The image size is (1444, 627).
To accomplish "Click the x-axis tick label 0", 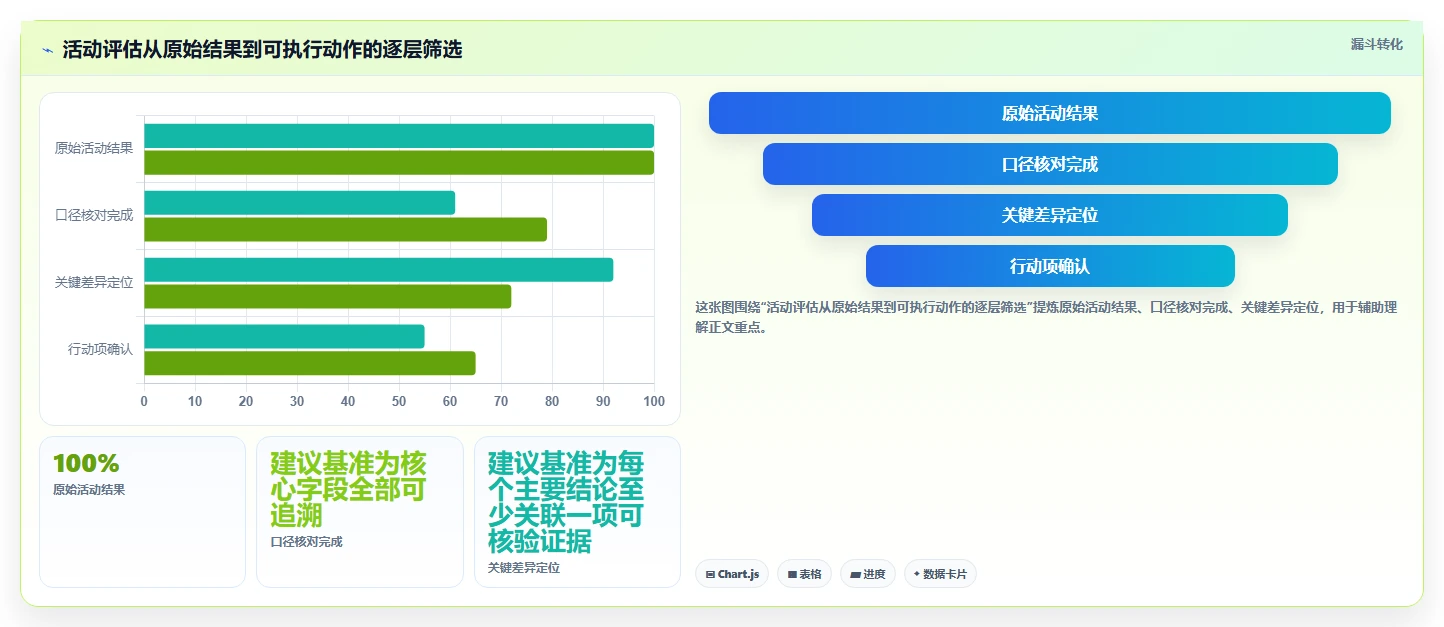I will click(144, 402).
